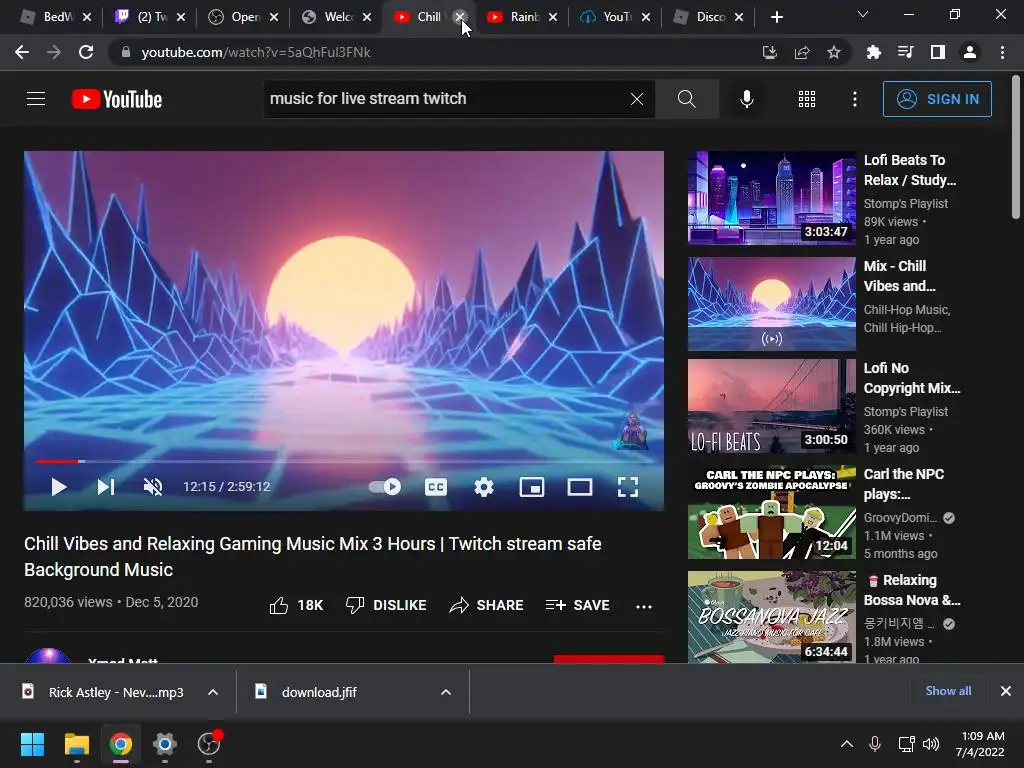Go to YouTube home via logo

(117, 99)
